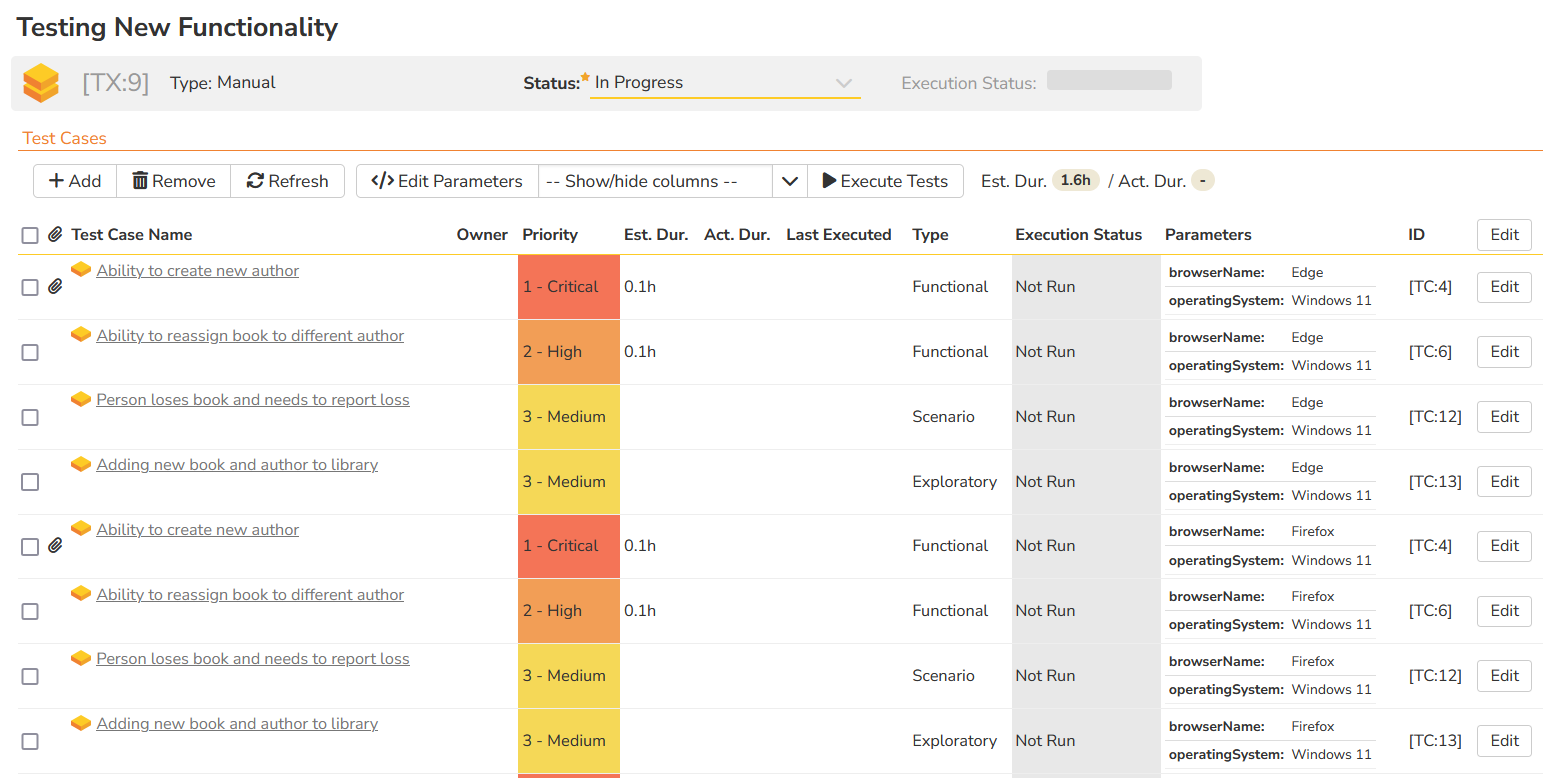
Task: Toggle the select-all checkbox in the table header
Action: point(30,235)
